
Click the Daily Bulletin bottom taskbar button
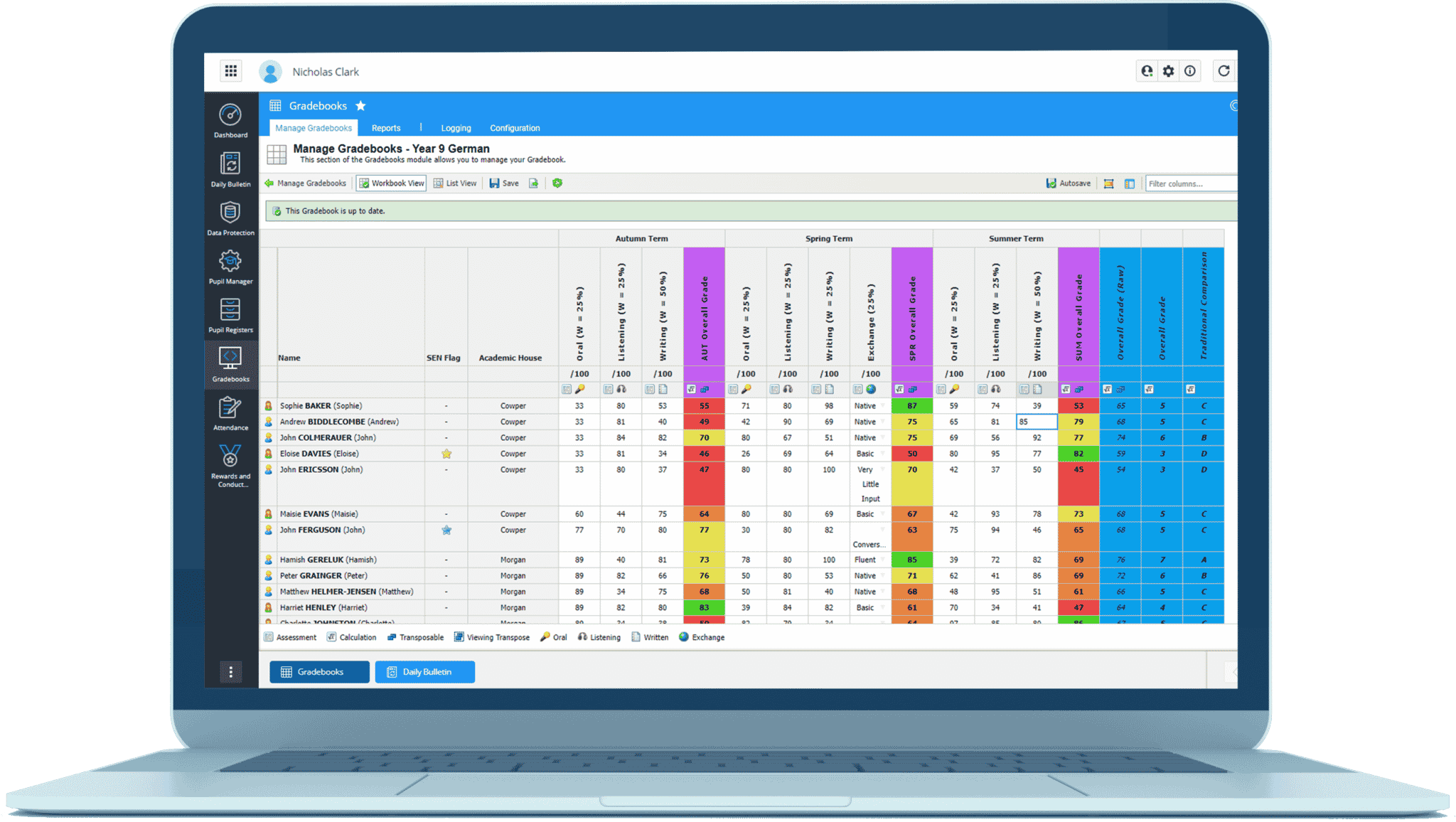(425, 672)
